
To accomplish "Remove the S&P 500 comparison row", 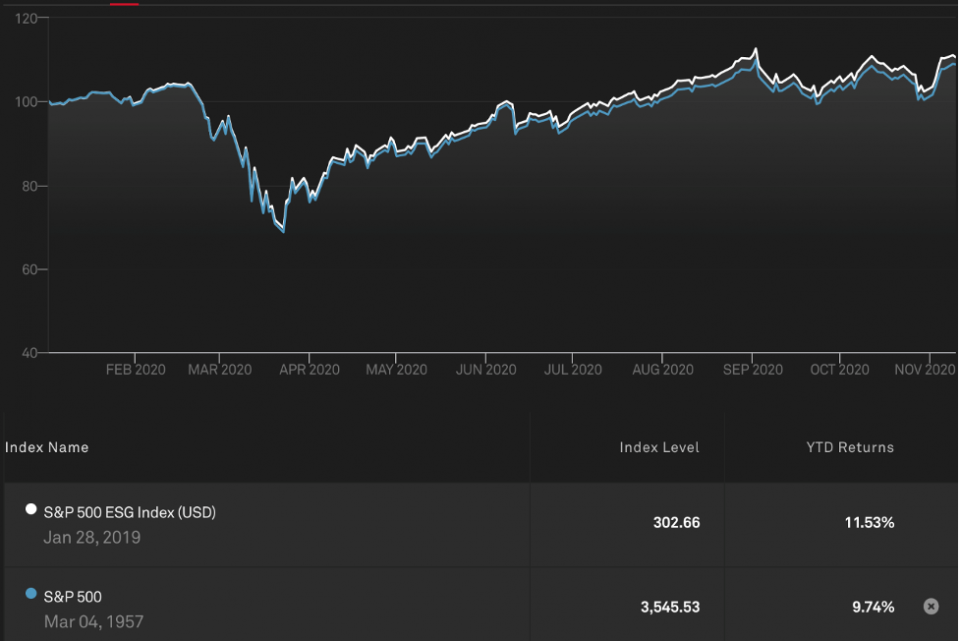I will 931,606.
